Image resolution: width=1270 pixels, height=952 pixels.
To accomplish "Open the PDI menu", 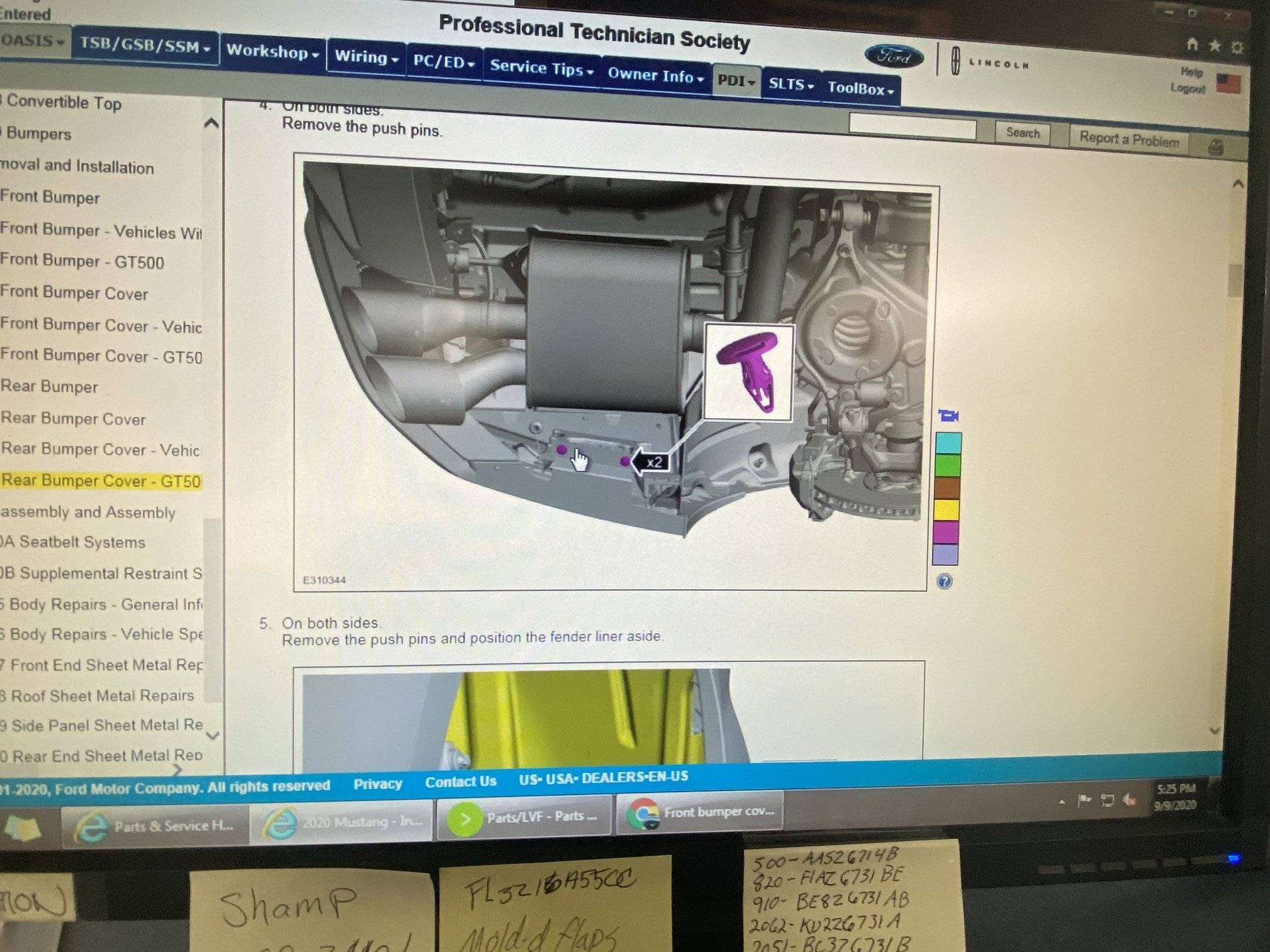I will coord(736,82).
